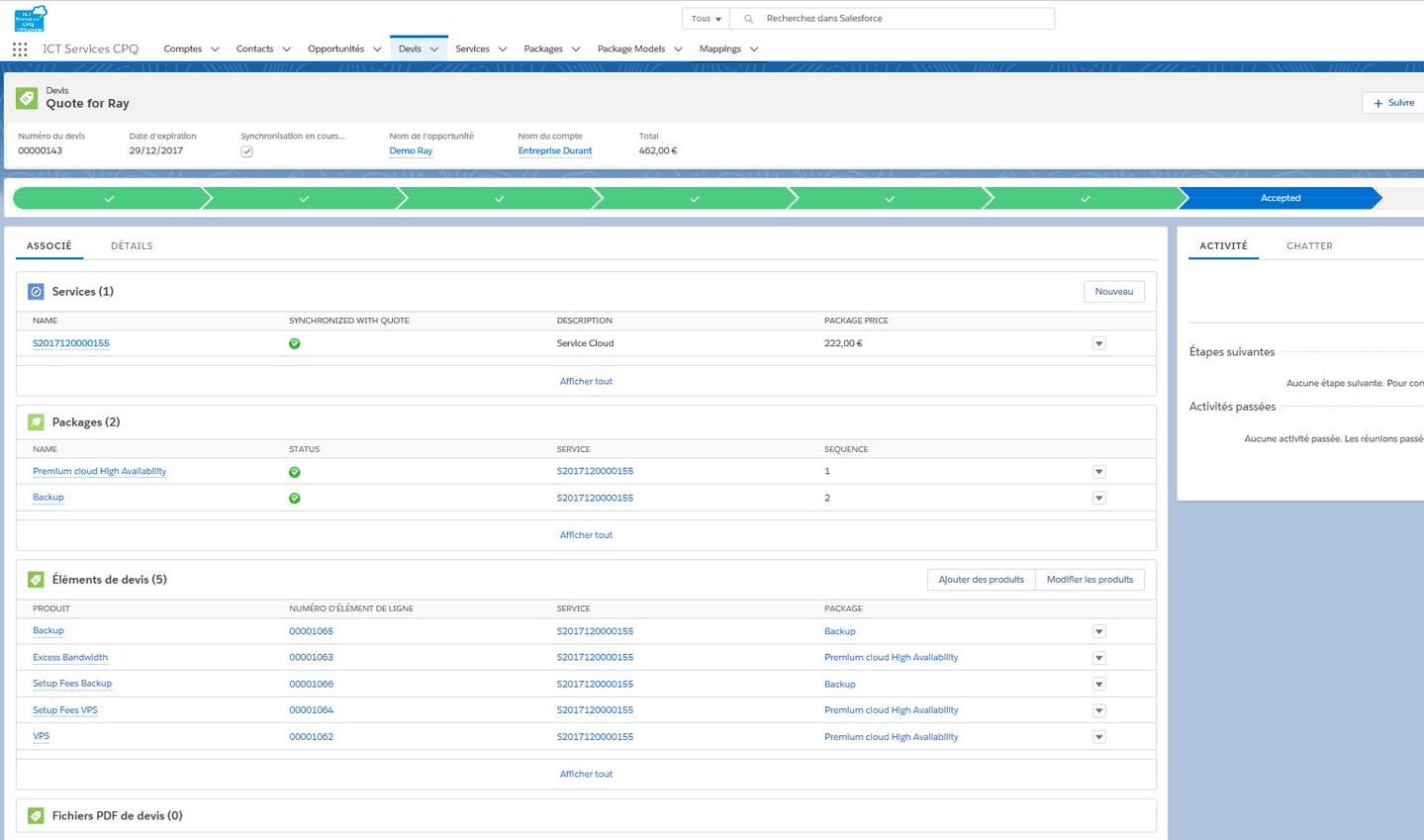
Task: Open row actions for service S2017120000155
Action: [1098, 343]
